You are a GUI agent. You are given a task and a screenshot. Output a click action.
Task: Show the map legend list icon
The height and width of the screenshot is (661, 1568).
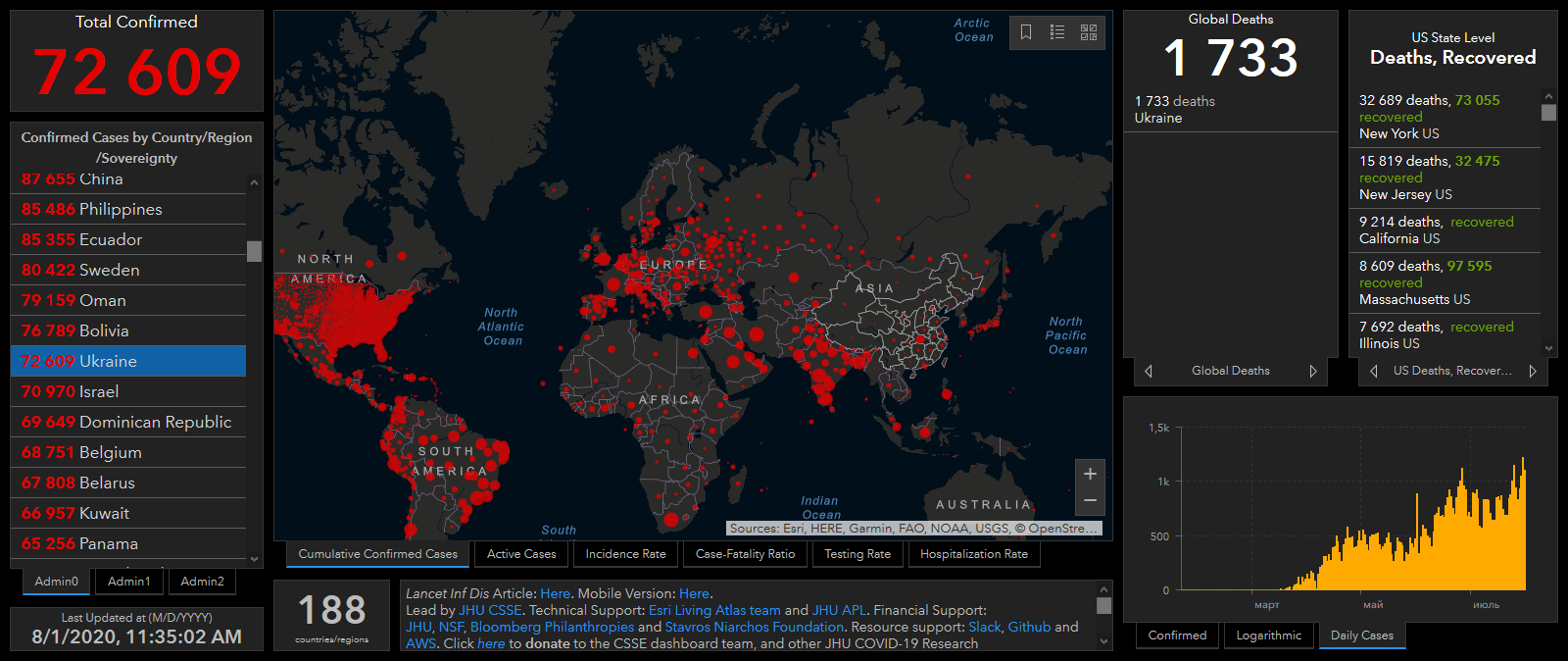pos(1057,32)
